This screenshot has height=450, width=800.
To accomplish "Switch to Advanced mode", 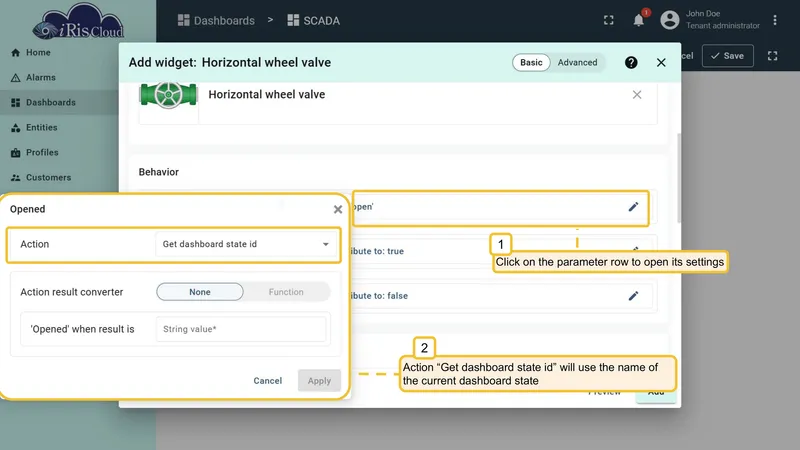I will [577, 62].
